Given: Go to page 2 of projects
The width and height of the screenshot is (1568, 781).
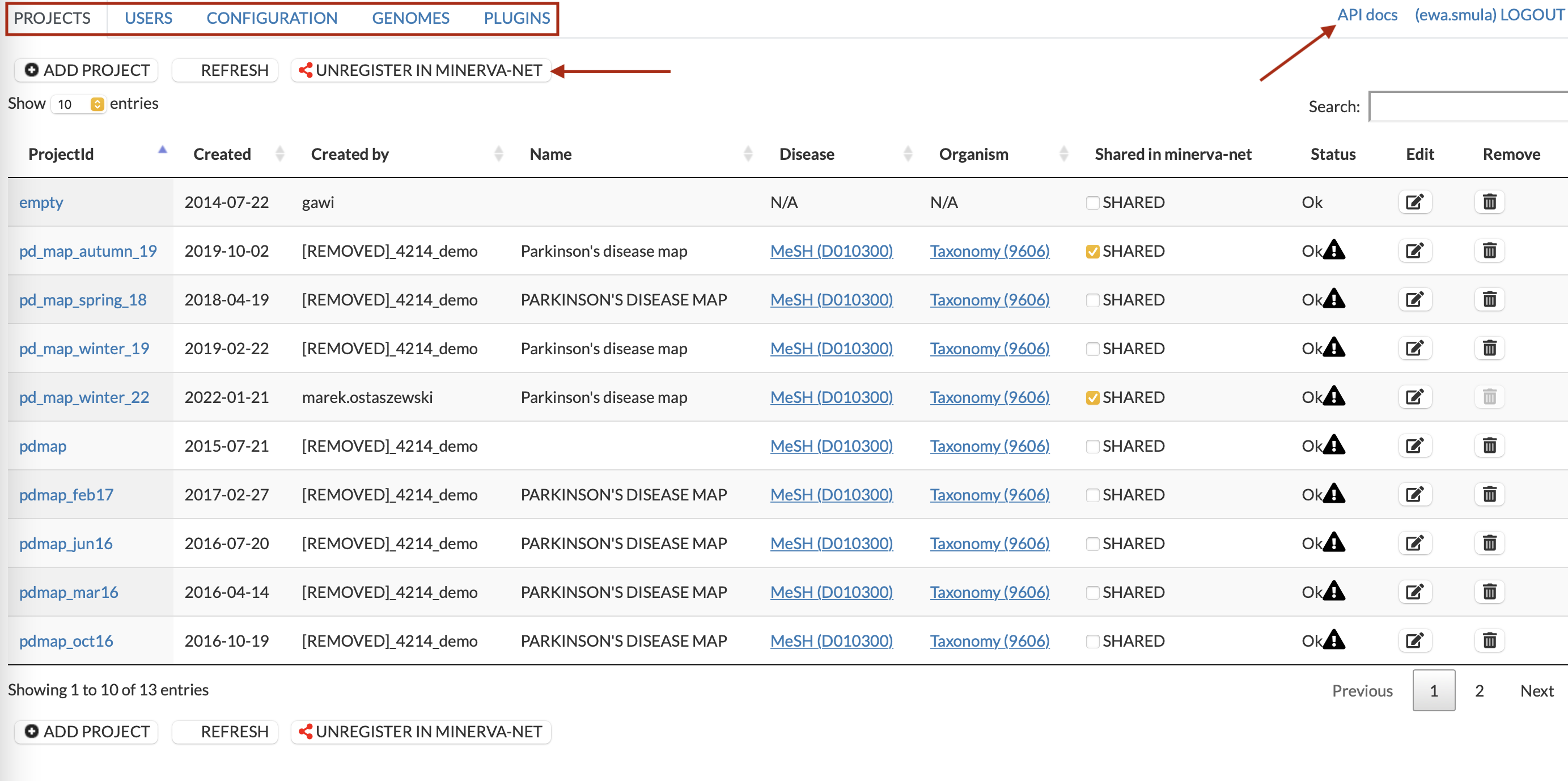Looking at the screenshot, I should 1478,690.
